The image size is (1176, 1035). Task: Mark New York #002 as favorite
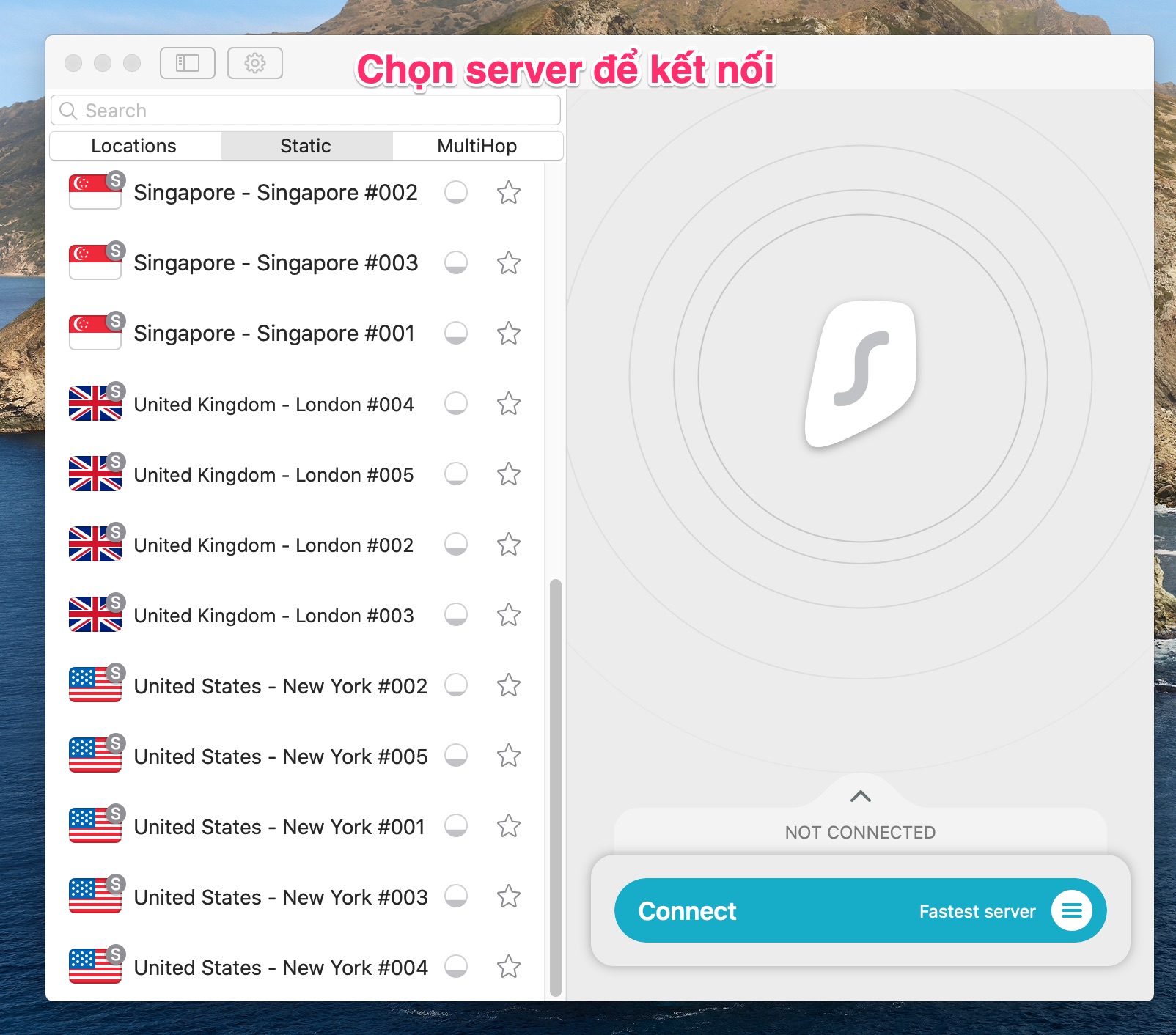pos(509,685)
